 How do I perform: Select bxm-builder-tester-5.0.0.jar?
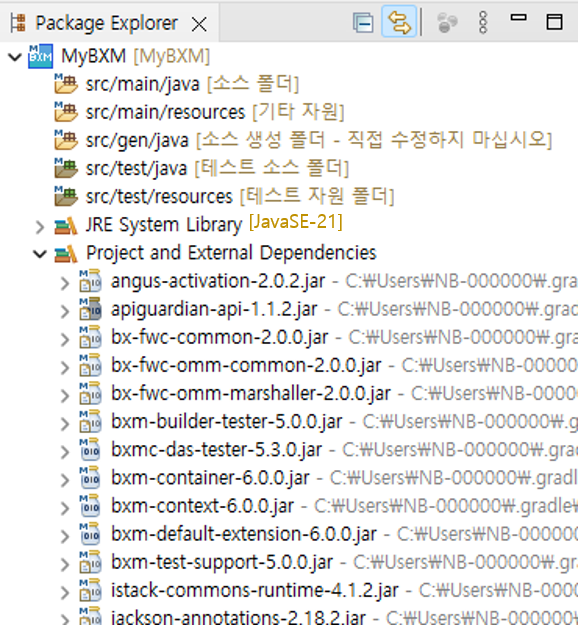pyautogui.click(x=226, y=421)
